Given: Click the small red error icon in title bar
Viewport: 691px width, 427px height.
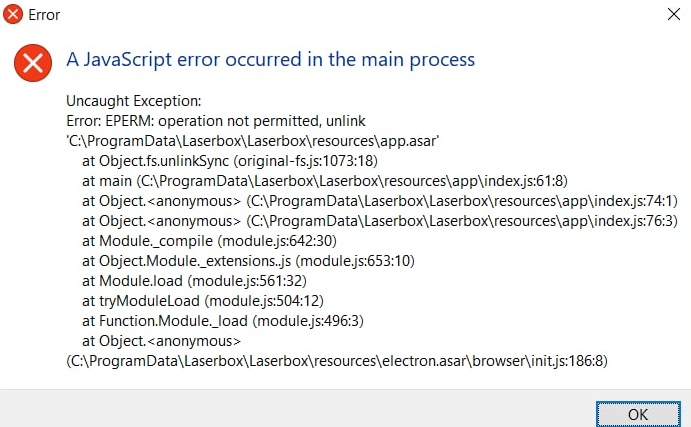Looking at the screenshot, I should click(13, 14).
